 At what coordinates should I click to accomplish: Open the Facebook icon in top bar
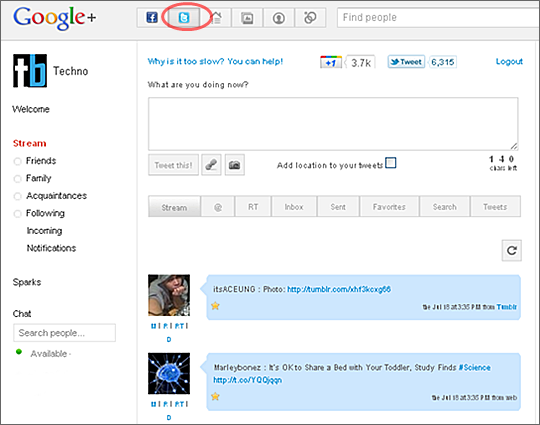(152, 18)
